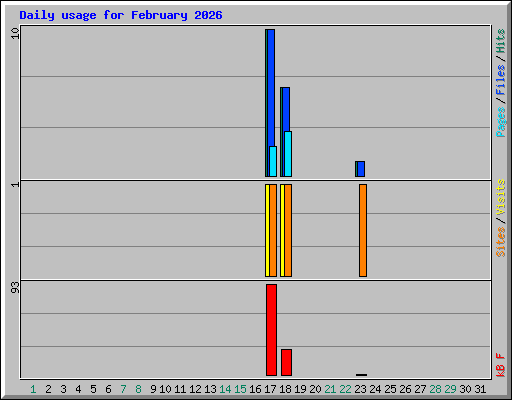This screenshot has width=512, height=400.
Task: Click the cyan Pages bar for day 17
Action: click(x=273, y=161)
